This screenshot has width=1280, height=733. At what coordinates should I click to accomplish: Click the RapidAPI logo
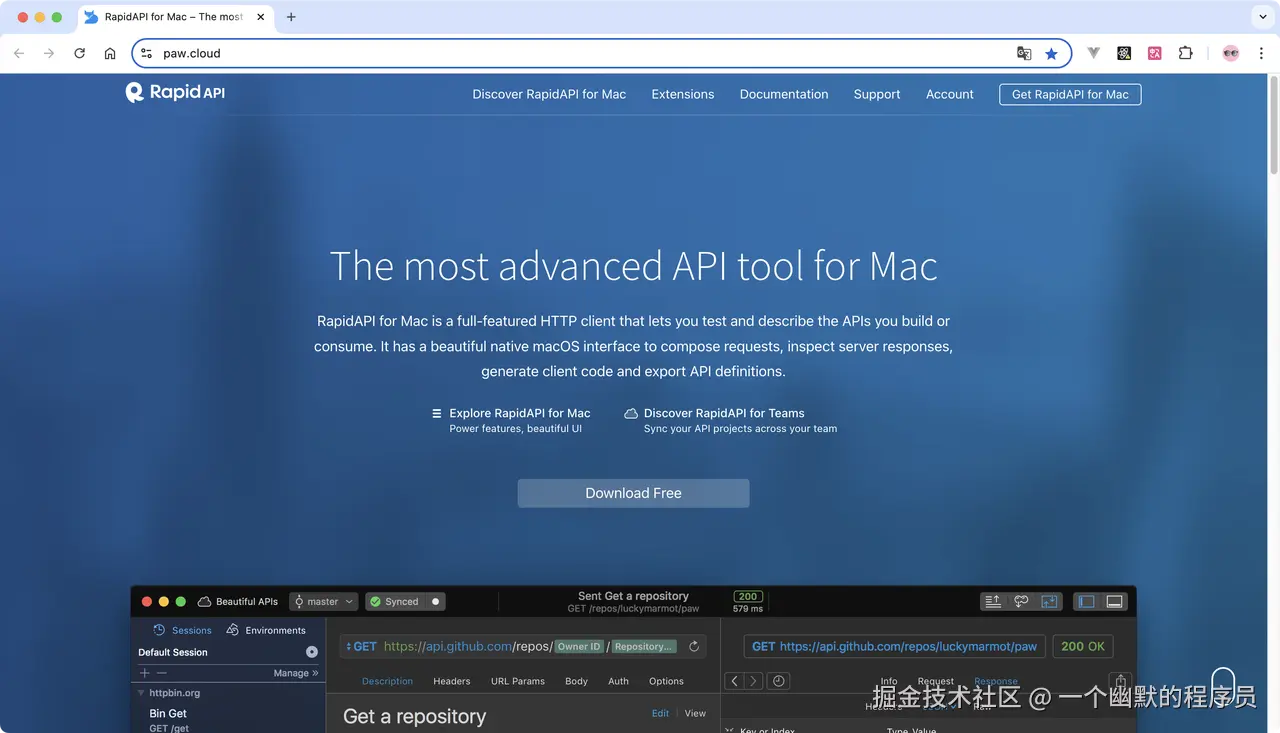point(175,92)
